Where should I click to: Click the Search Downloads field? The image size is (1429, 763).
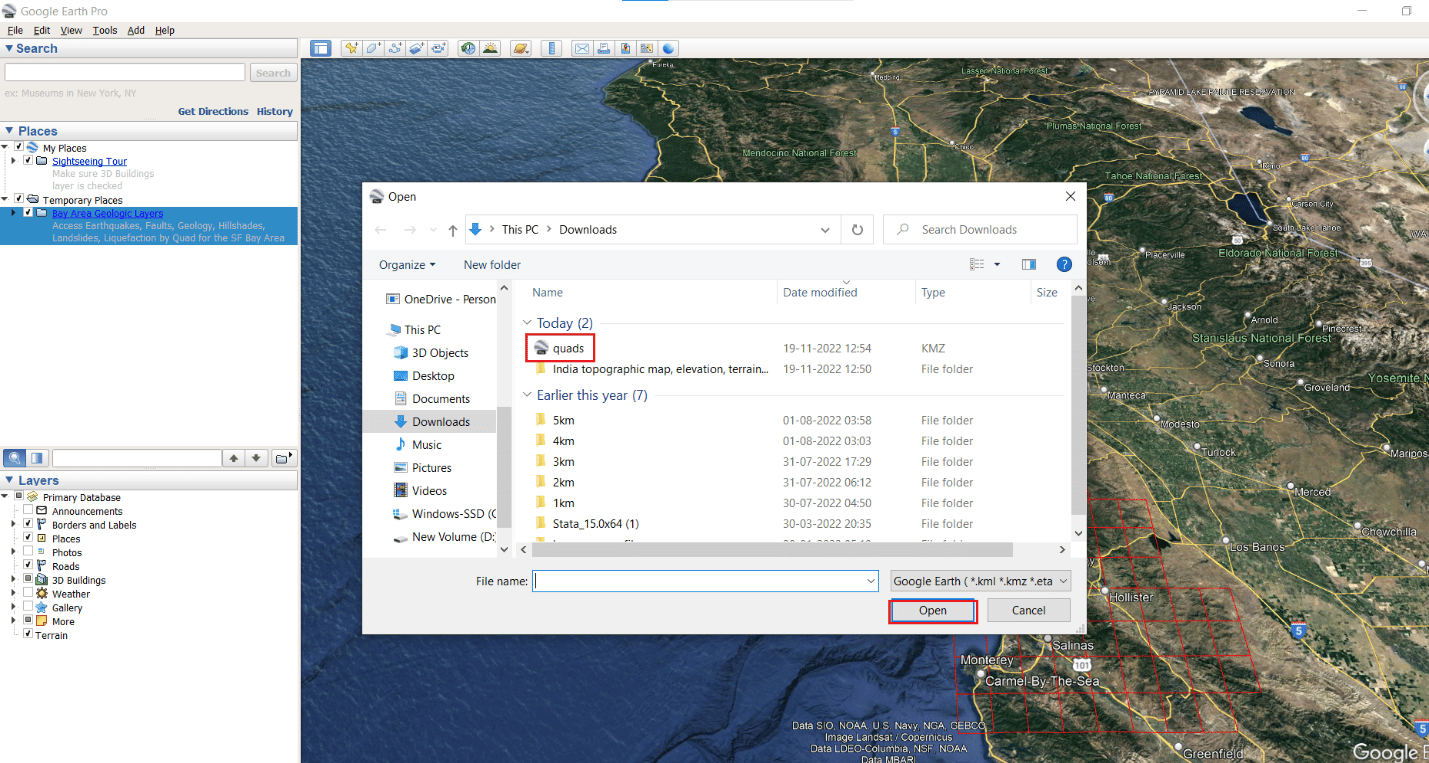[x=980, y=230]
